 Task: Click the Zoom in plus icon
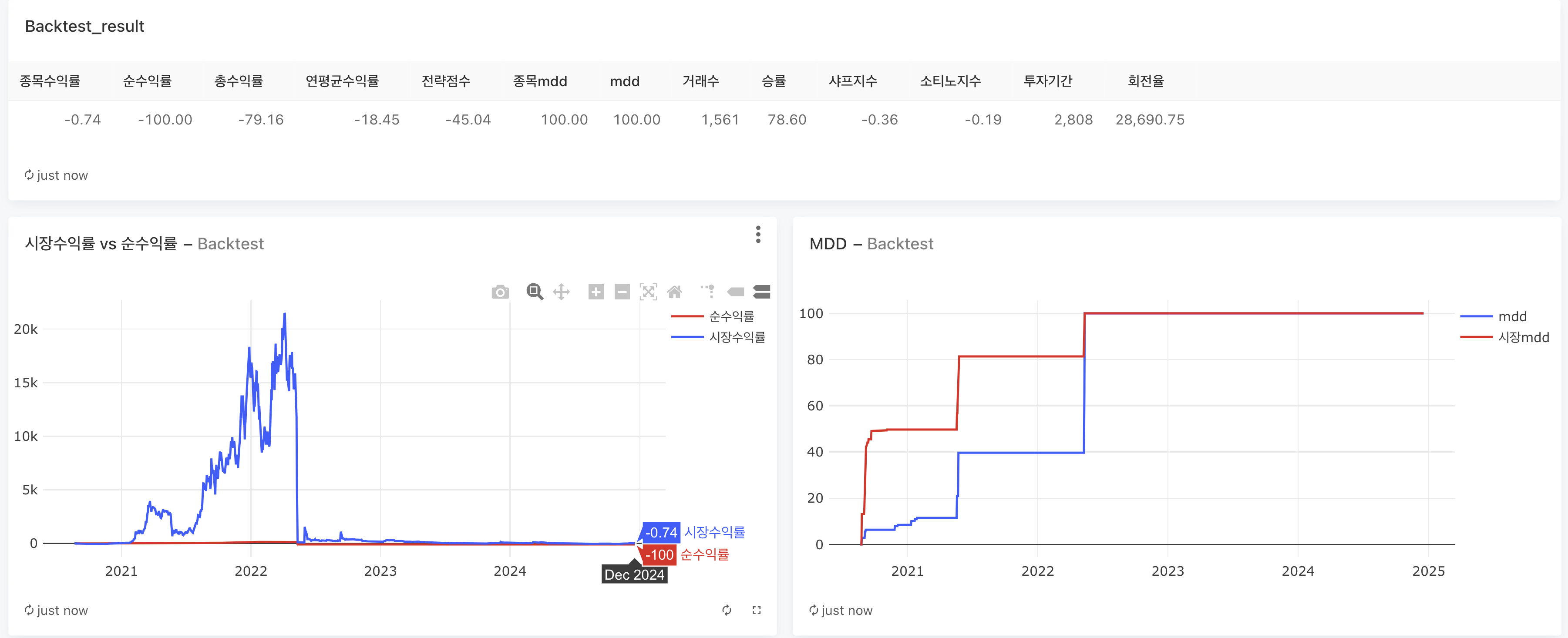[x=596, y=292]
